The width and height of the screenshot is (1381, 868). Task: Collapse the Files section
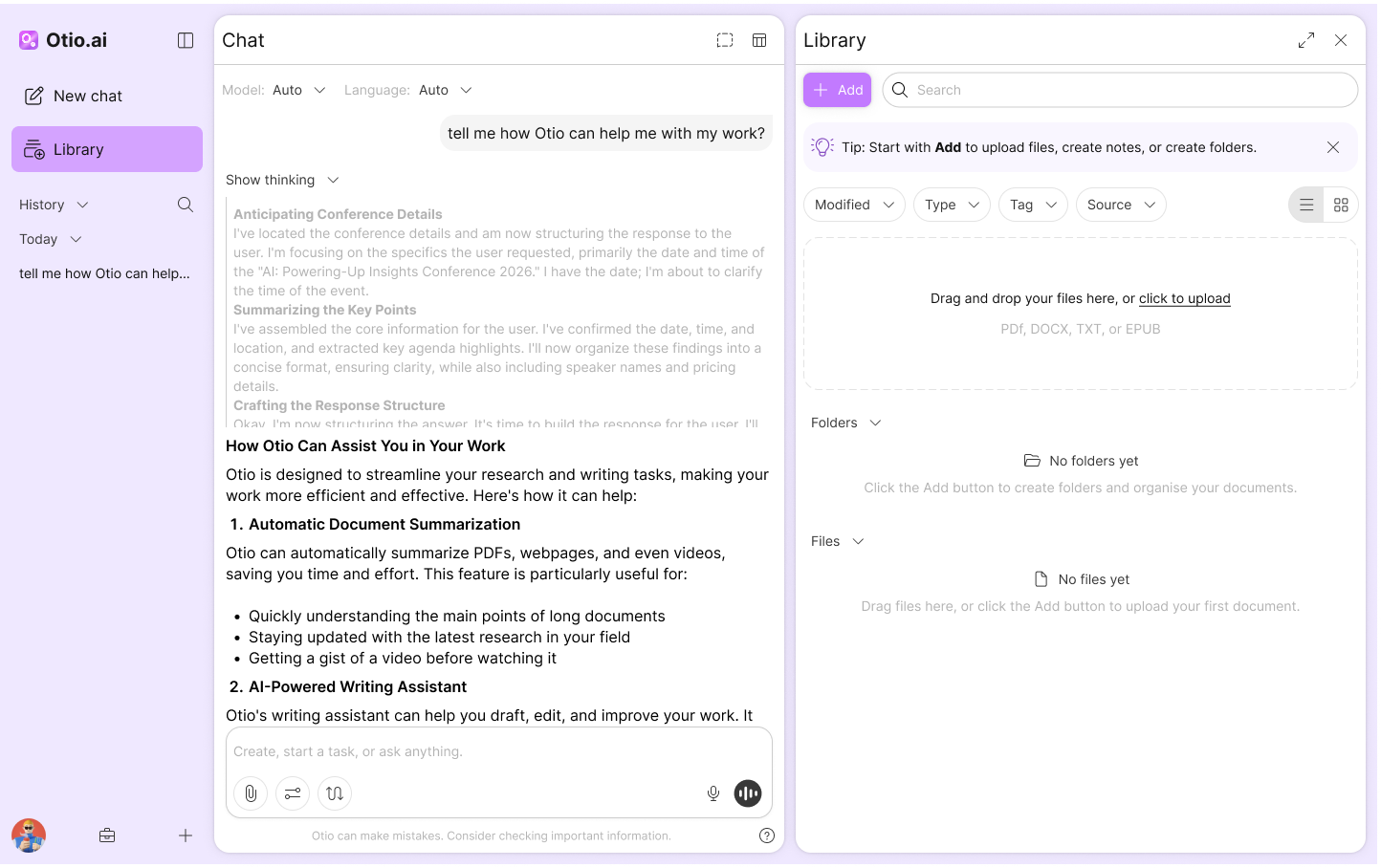coord(838,541)
